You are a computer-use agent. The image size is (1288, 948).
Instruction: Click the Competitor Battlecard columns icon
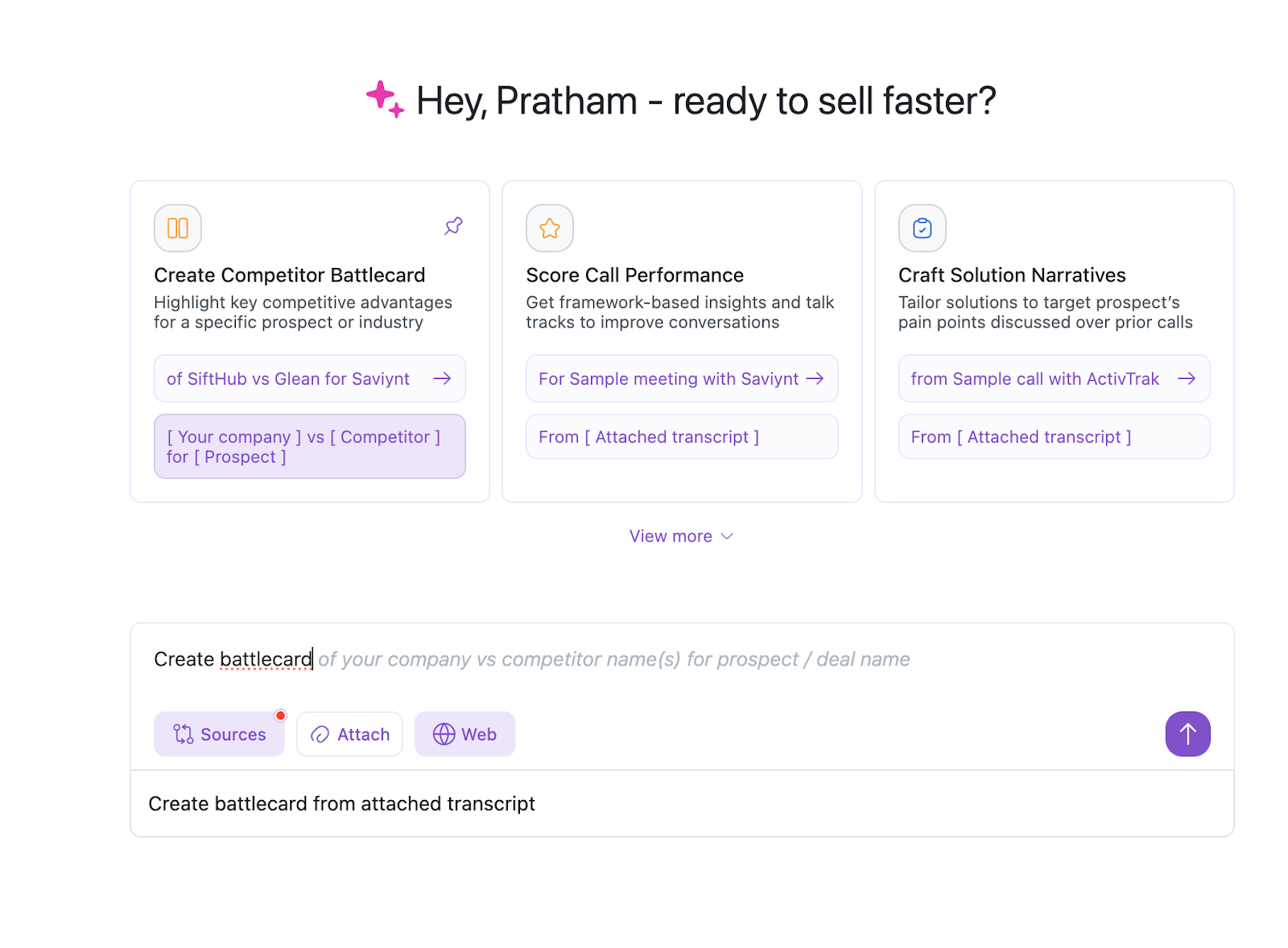click(x=178, y=229)
